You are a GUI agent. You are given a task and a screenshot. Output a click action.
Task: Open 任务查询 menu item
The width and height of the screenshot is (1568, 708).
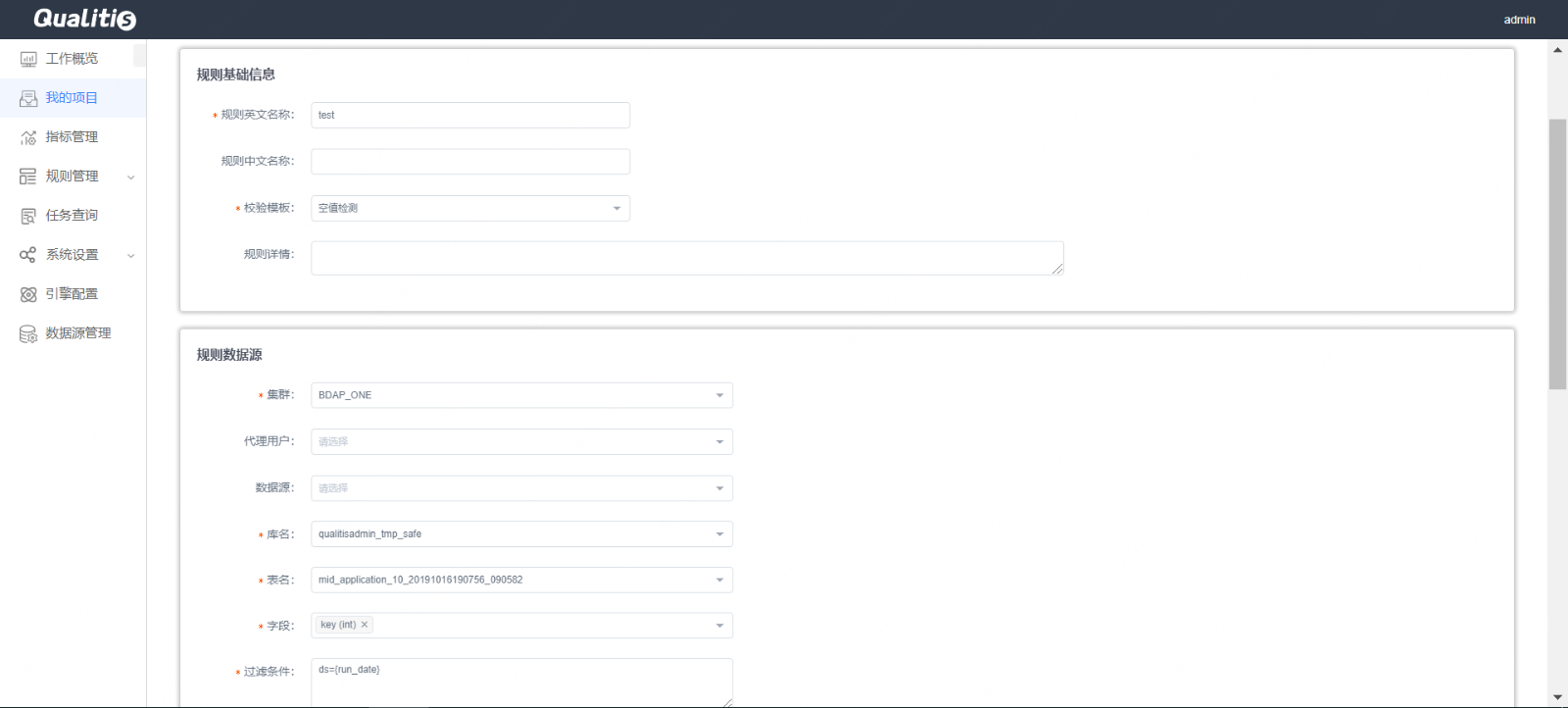click(x=73, y=216)
